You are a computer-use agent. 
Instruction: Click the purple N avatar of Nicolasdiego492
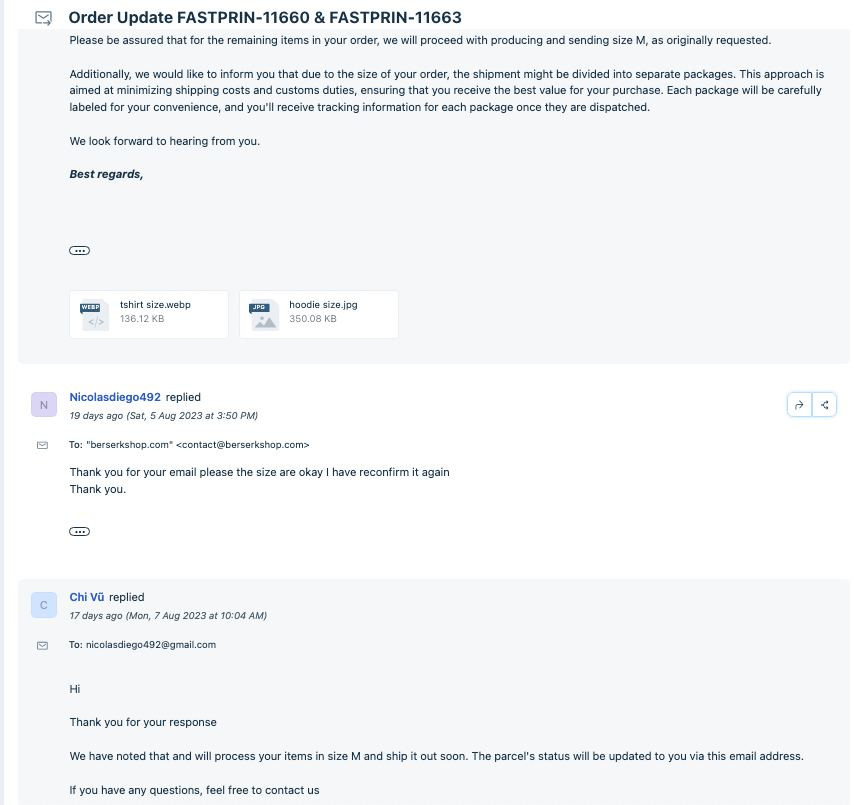click(x=44, y=405)
